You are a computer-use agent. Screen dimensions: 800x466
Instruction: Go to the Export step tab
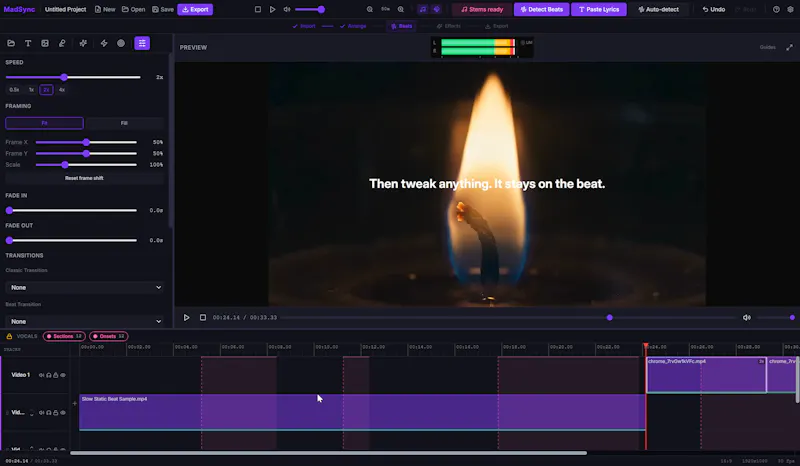496,26
